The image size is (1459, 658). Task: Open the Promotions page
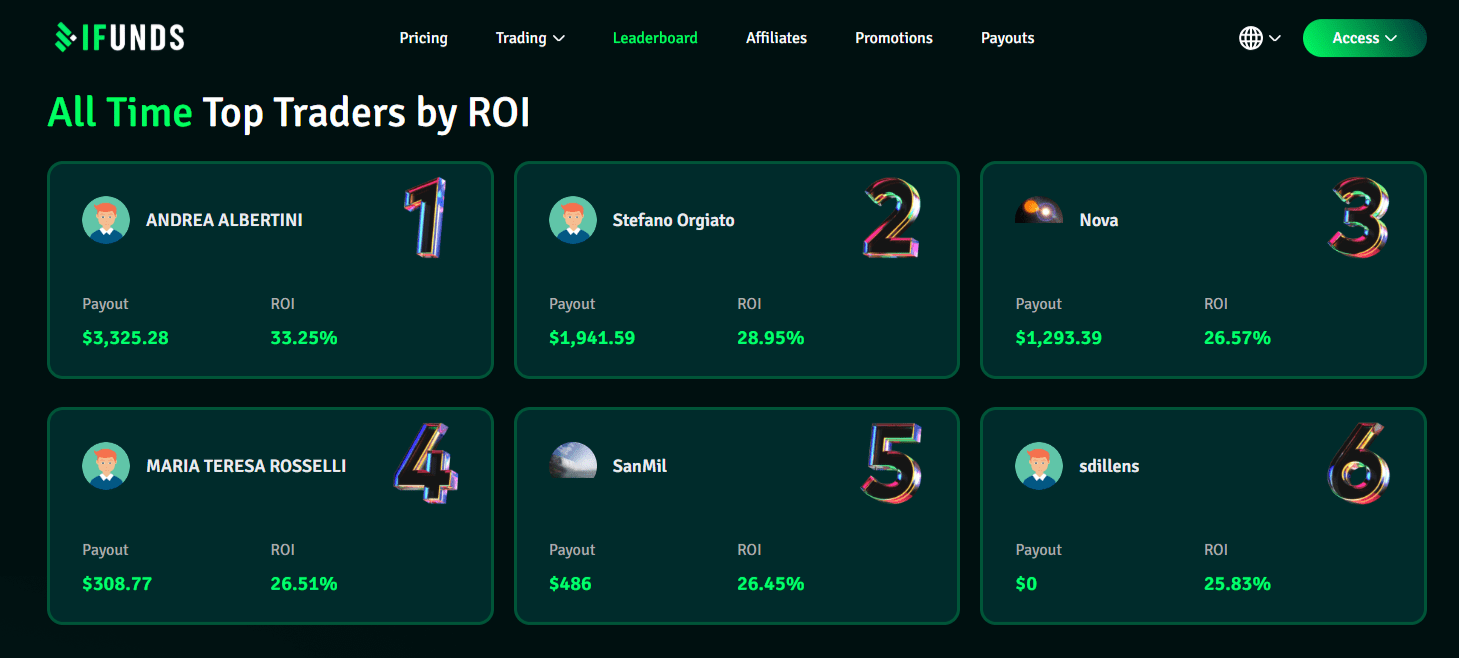coord(893,38)
